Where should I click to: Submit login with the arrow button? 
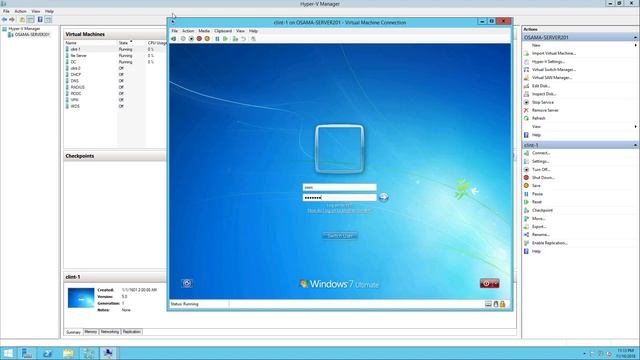pos(383,198)
